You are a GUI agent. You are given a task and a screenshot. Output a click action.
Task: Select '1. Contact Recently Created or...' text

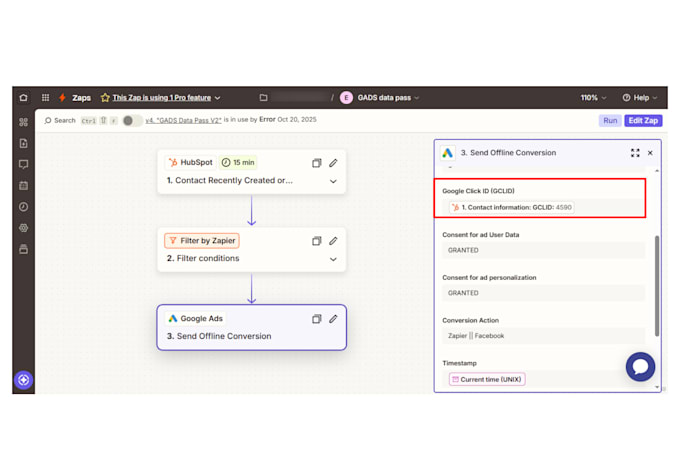229,180
